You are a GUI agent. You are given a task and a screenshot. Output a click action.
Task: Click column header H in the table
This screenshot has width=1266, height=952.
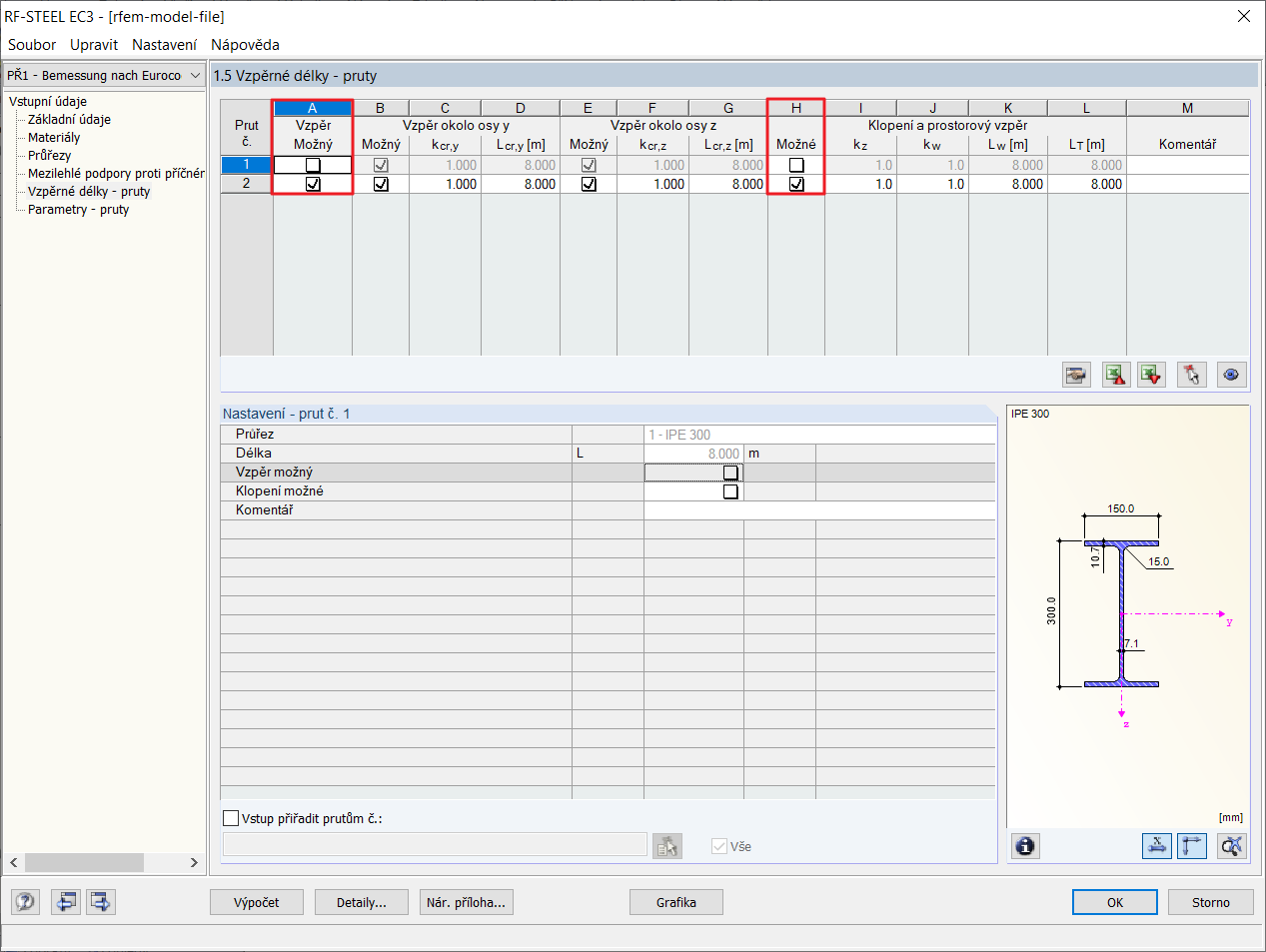pos(796,108)
